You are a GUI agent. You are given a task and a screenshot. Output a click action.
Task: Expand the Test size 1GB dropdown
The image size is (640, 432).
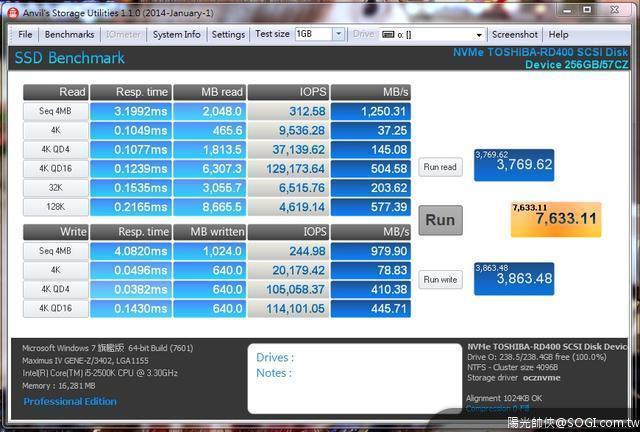(338, 34)
